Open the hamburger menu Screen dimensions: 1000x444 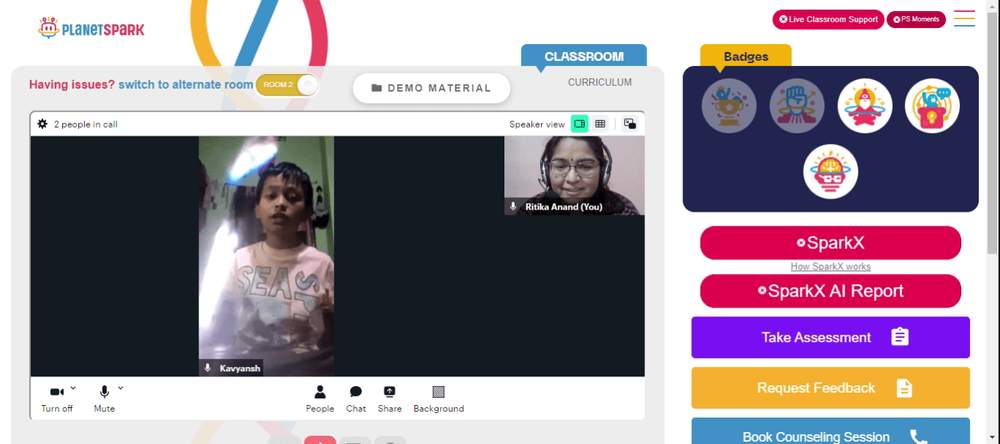(964, 18)
